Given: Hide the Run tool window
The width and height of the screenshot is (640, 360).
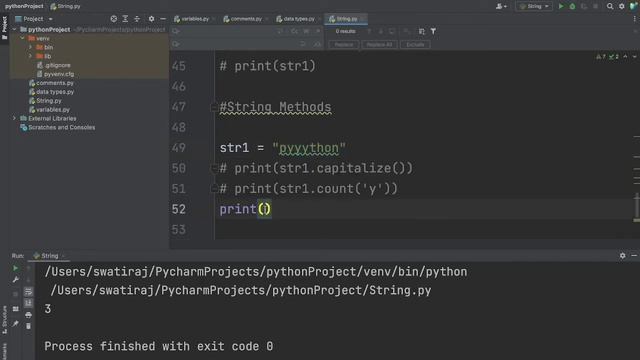Looking at the screenshot, I should tap(634, 256).
